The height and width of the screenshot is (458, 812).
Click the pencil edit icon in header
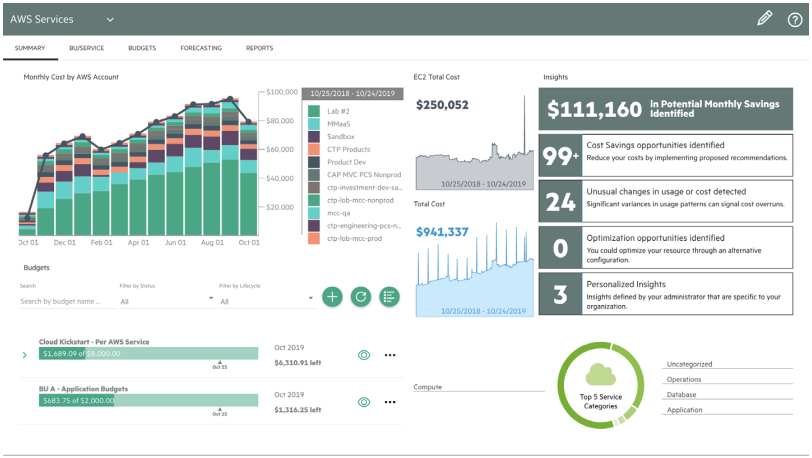pos(765,18)
